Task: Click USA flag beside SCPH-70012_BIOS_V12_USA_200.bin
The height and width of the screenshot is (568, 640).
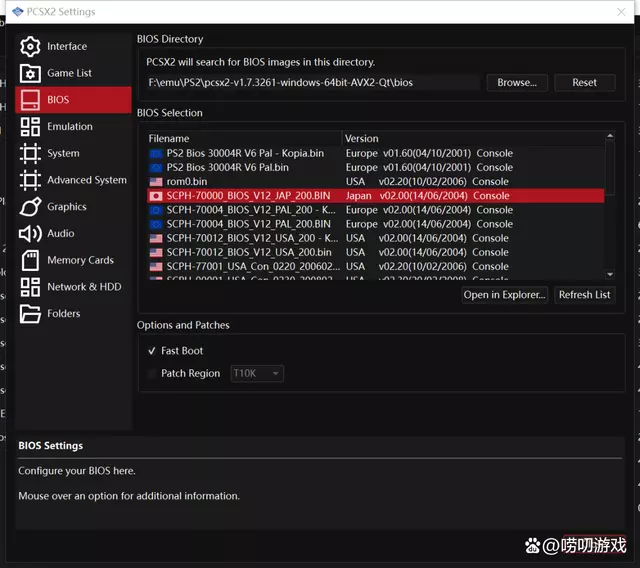Action: pos(156,253)
